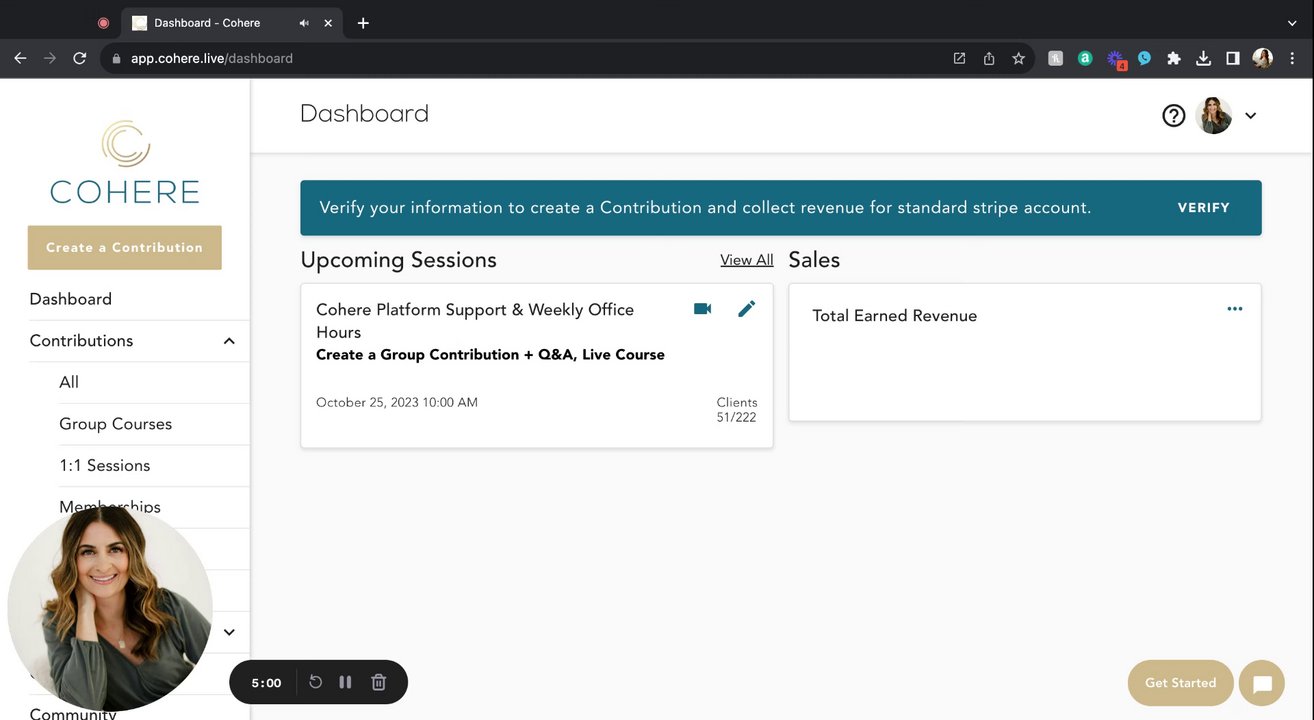Viewport: 1314px width, 720px height.
Task: Go to 1:1 Sessions in sidebar
Action: coord(104,465)
